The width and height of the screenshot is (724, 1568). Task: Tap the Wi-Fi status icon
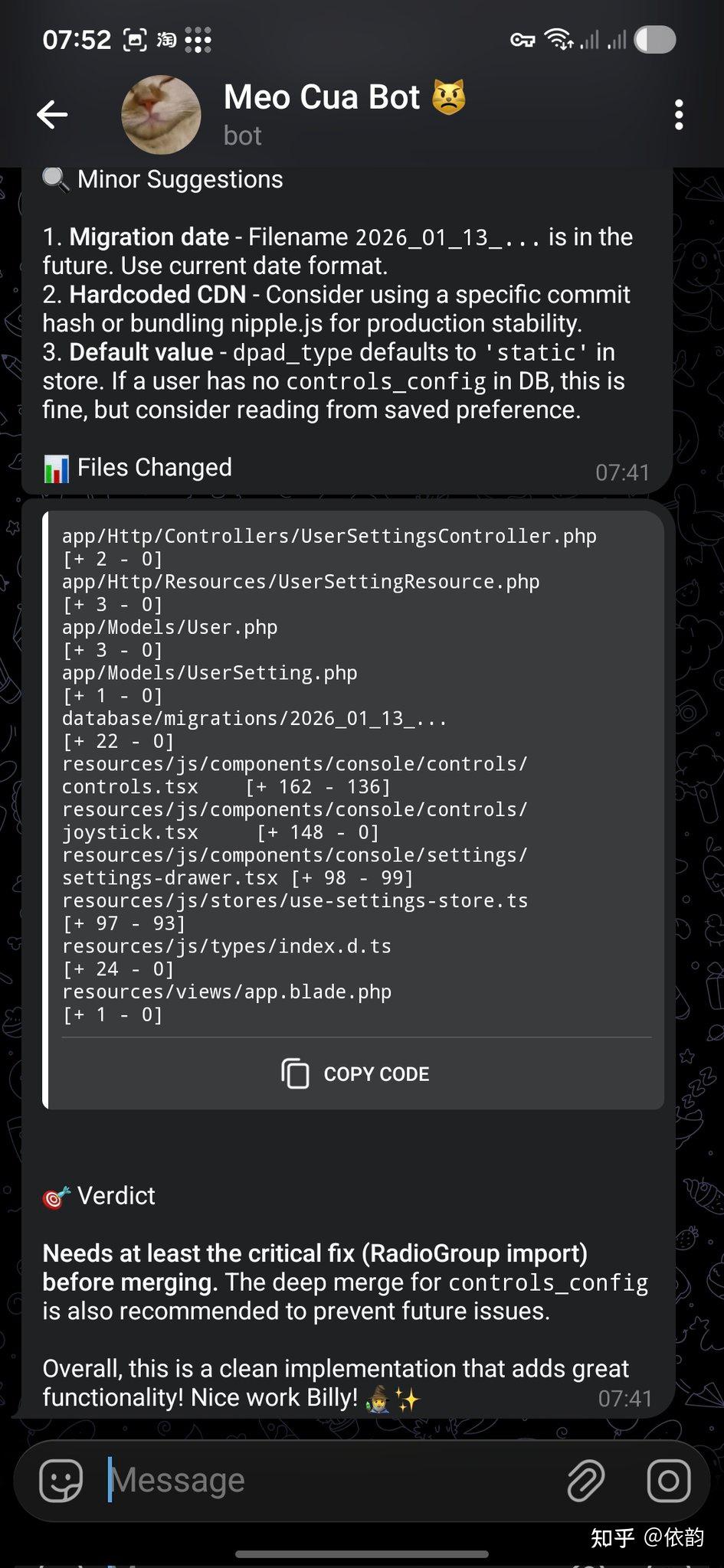coord(559,39)
